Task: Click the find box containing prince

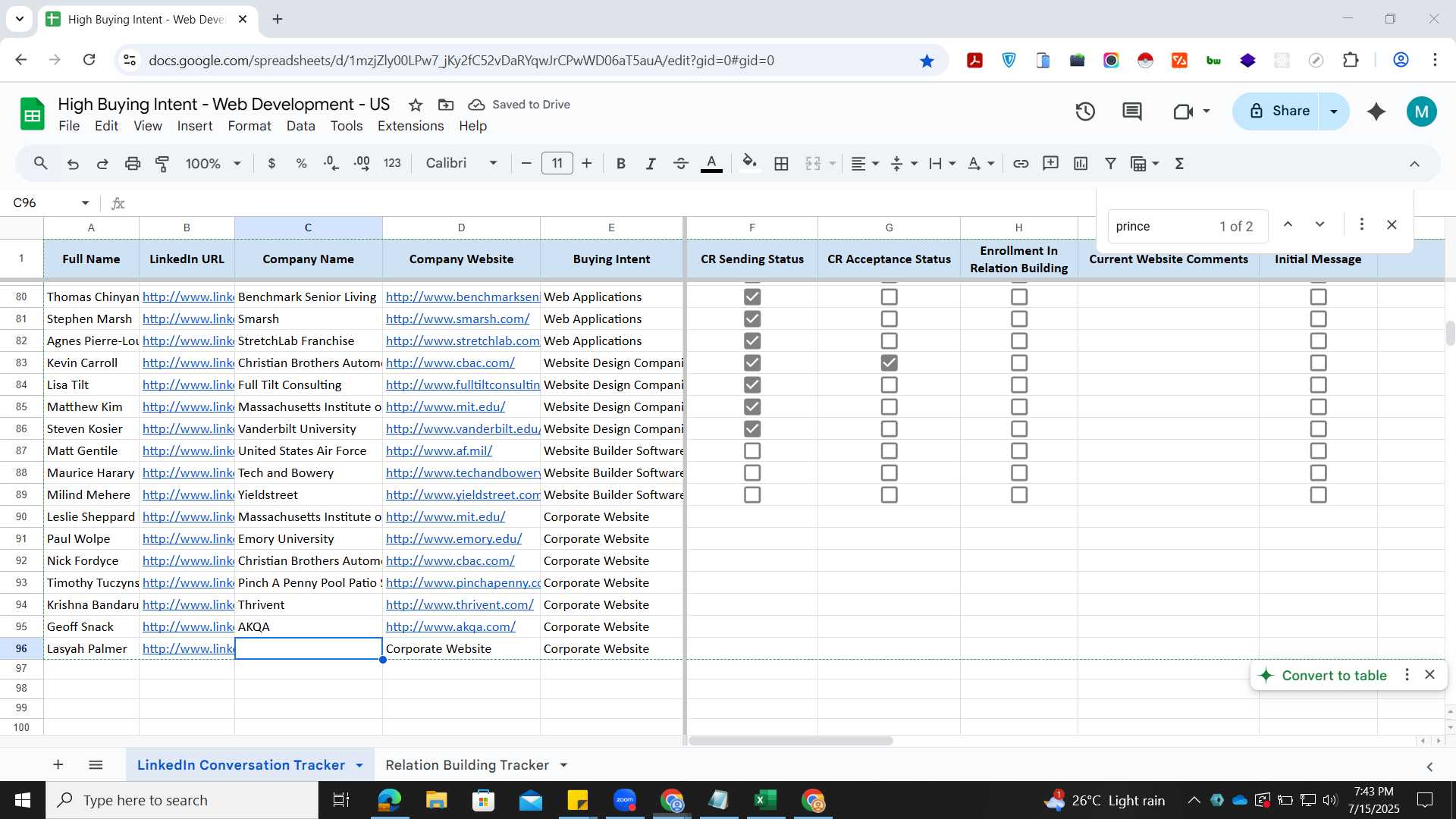Action: point(1188,226)
